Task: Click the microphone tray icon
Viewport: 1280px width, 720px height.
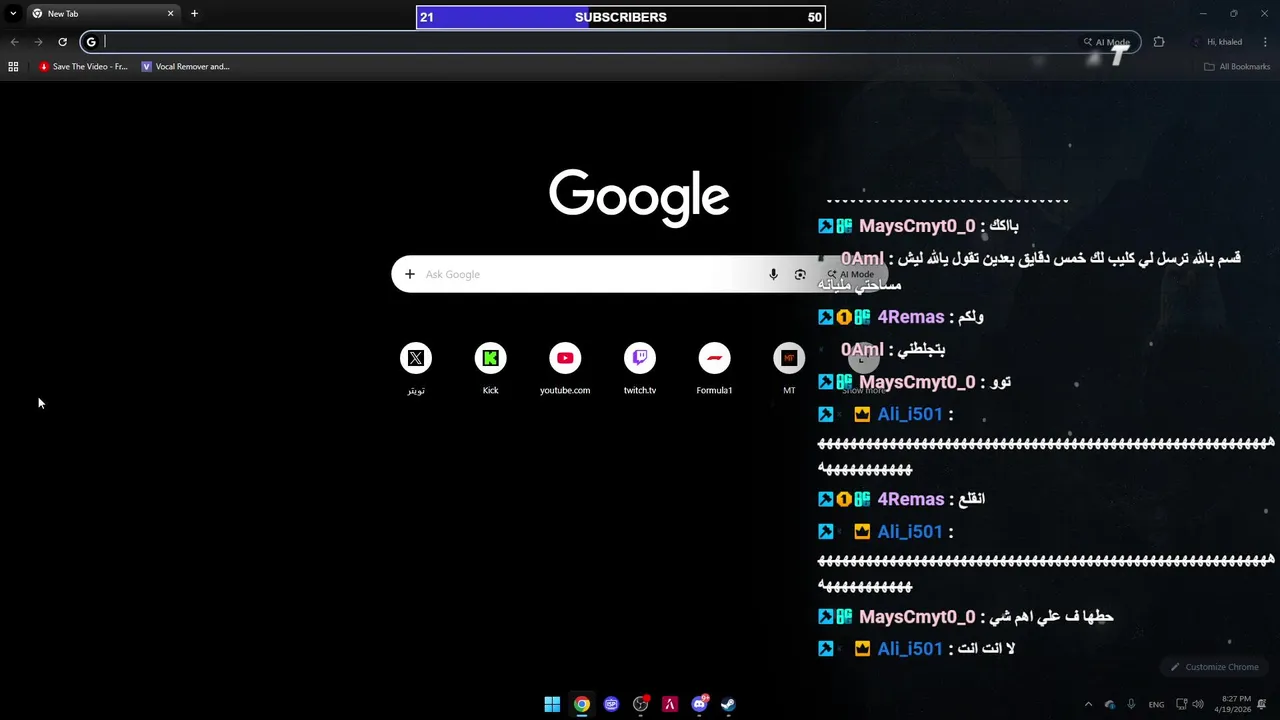Action: click(1131, 704)
